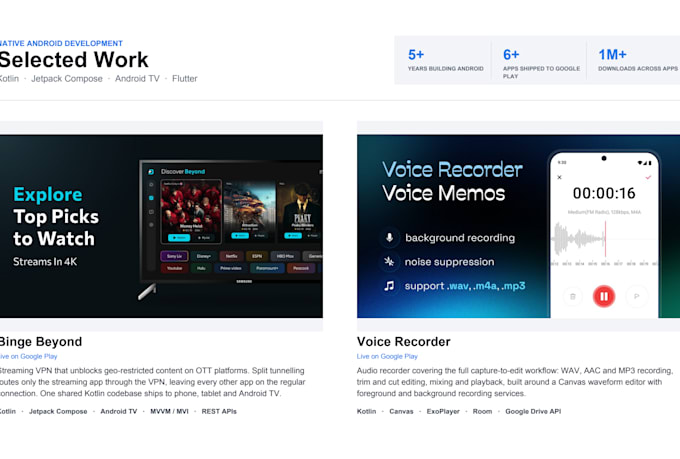Select the middle city movie poster card
Image resolution: width=680 pixels, height=459 pixels.
pos(249,211)
